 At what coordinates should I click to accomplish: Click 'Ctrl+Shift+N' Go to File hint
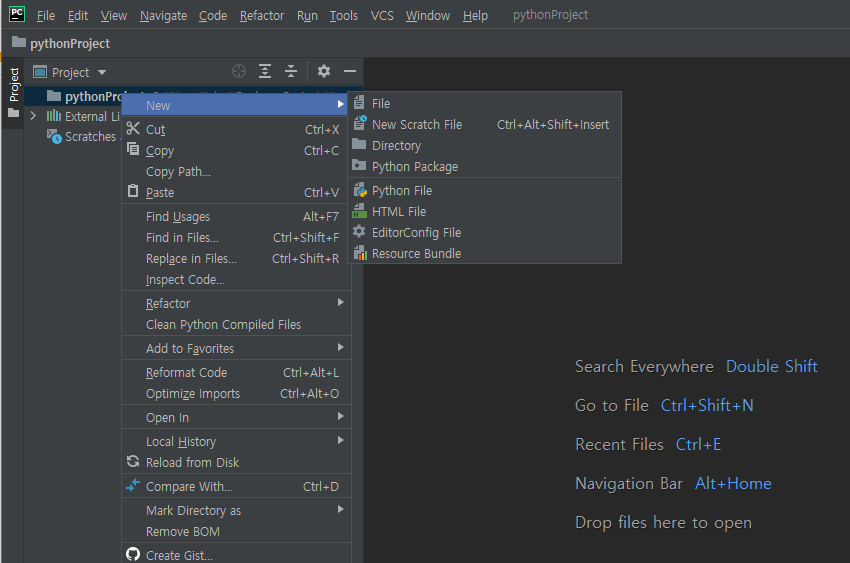pos(707,405)
